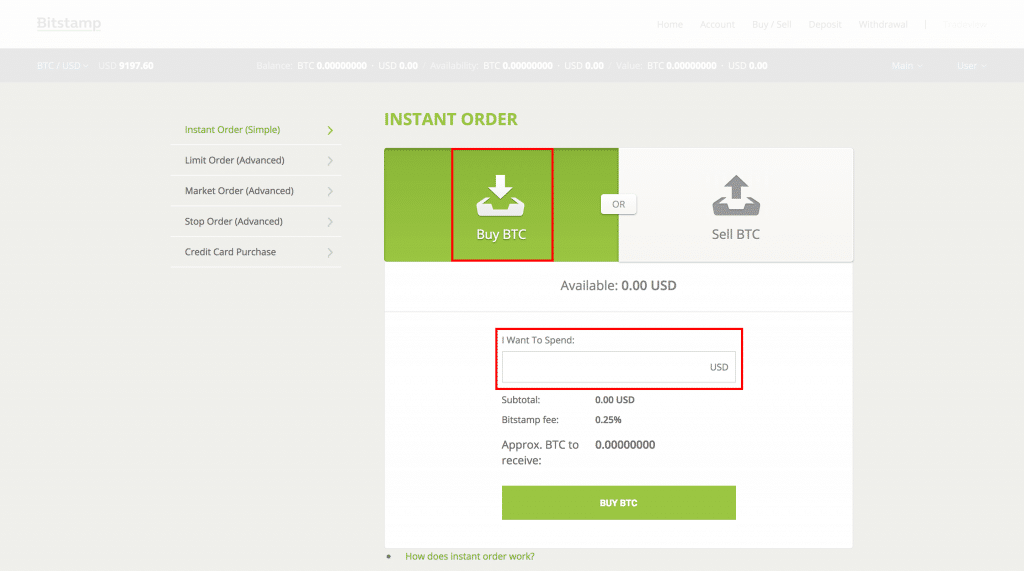Viewport: 1024px width, 571px height.
Task: Expand chevron beside Instant Order (Simple)
Action: click(330, 130)
